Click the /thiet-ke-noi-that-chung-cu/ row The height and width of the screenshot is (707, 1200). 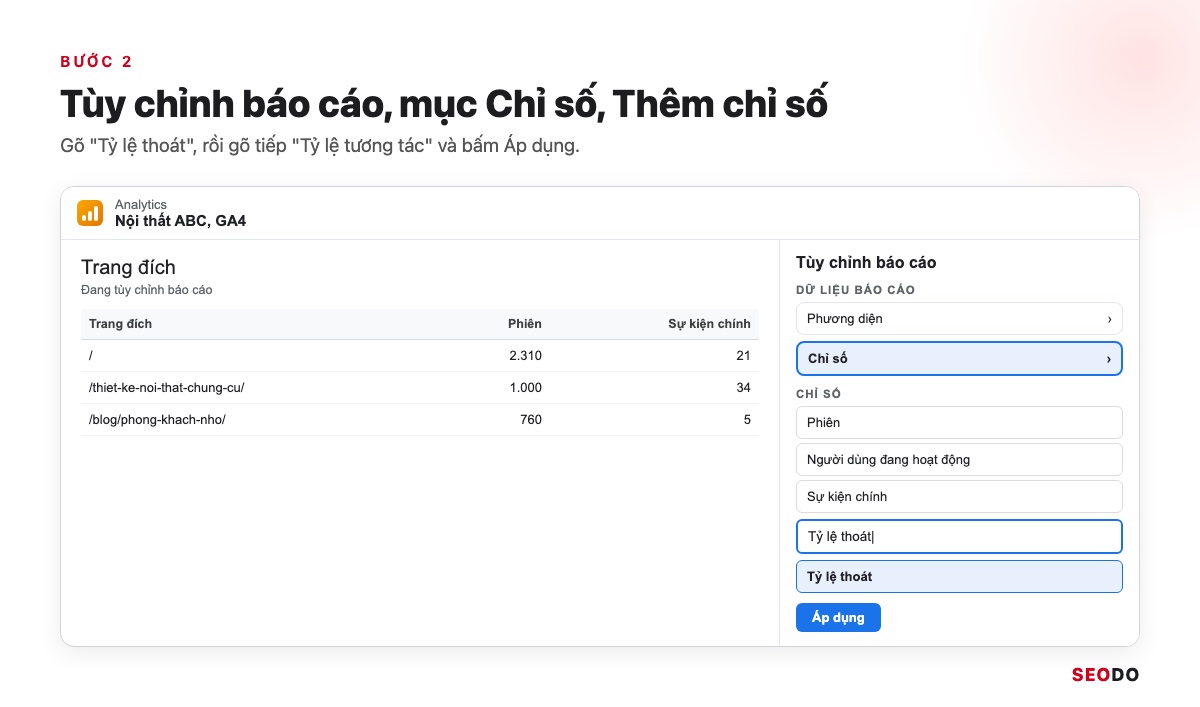click(420, 388)
